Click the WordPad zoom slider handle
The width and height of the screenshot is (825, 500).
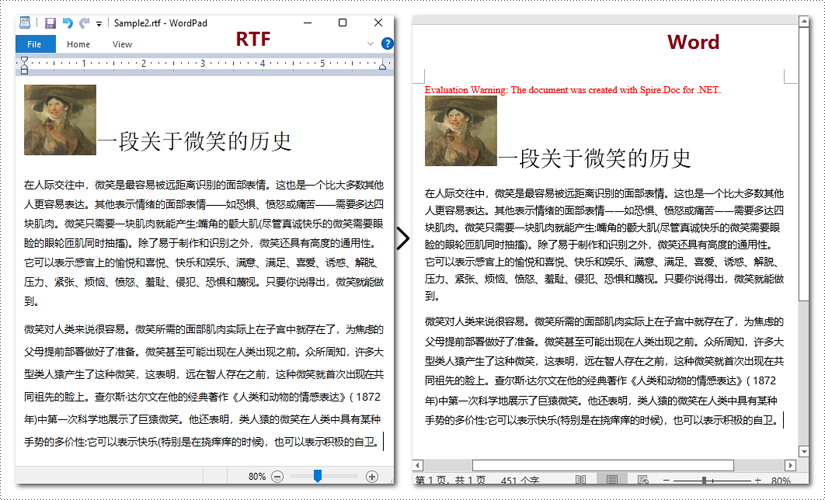click(x=317, y=476)
